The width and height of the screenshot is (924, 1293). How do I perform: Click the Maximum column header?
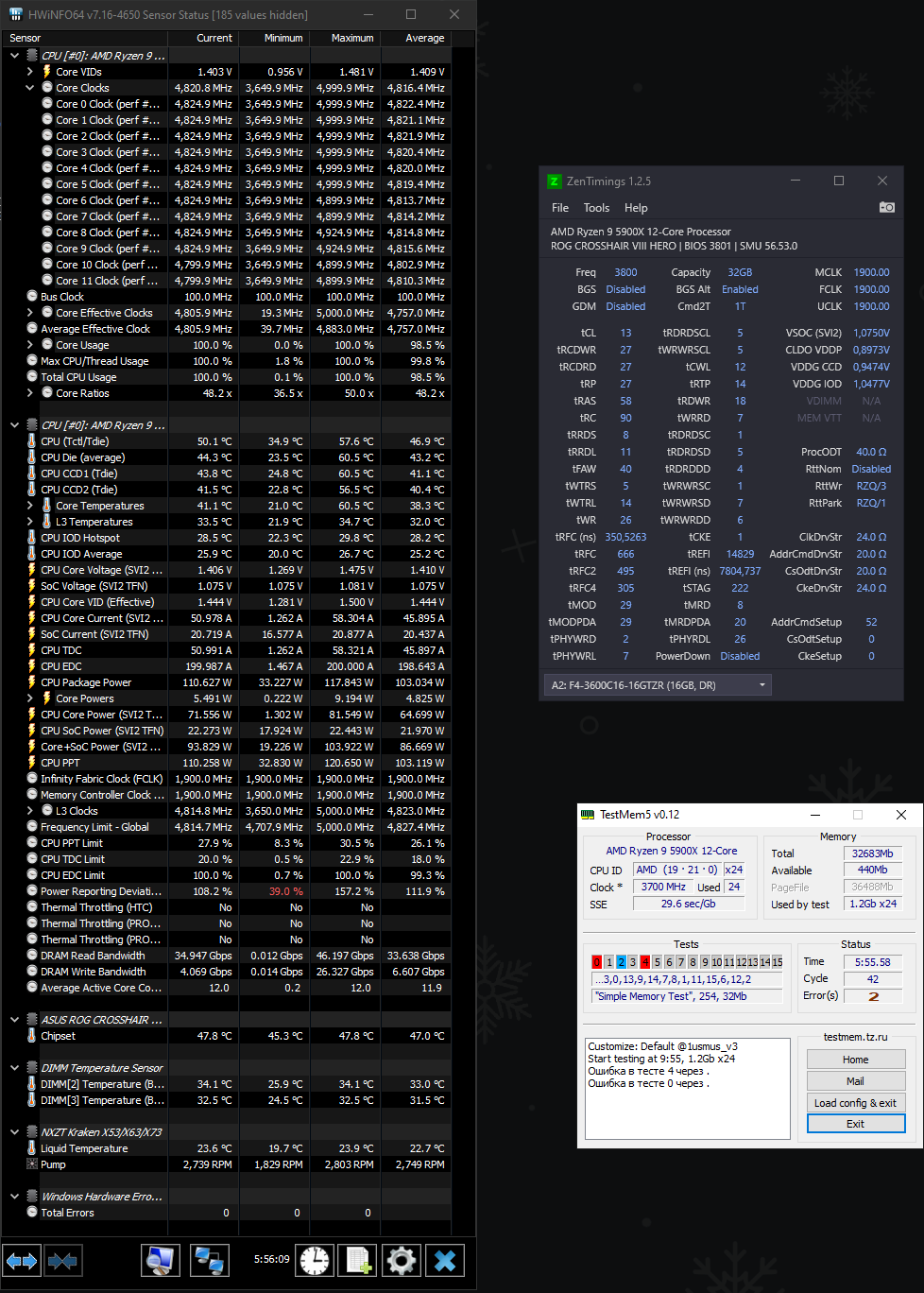click(345, 38)
